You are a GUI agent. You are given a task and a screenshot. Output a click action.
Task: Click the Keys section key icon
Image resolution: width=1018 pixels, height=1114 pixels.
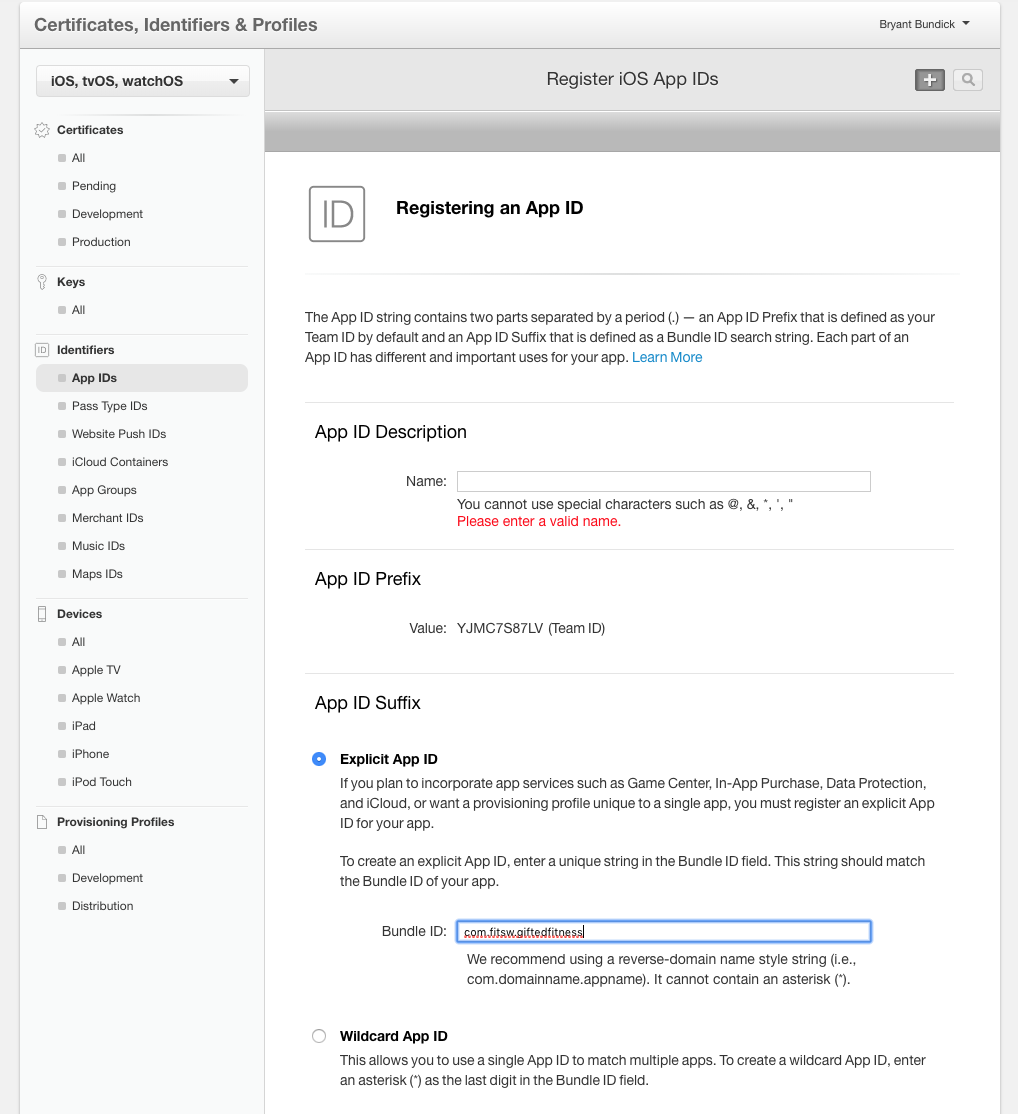point(42,282)
